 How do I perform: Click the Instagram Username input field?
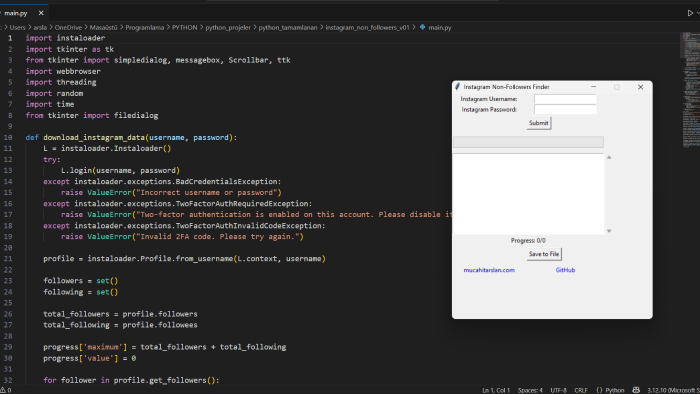(565, 99)
